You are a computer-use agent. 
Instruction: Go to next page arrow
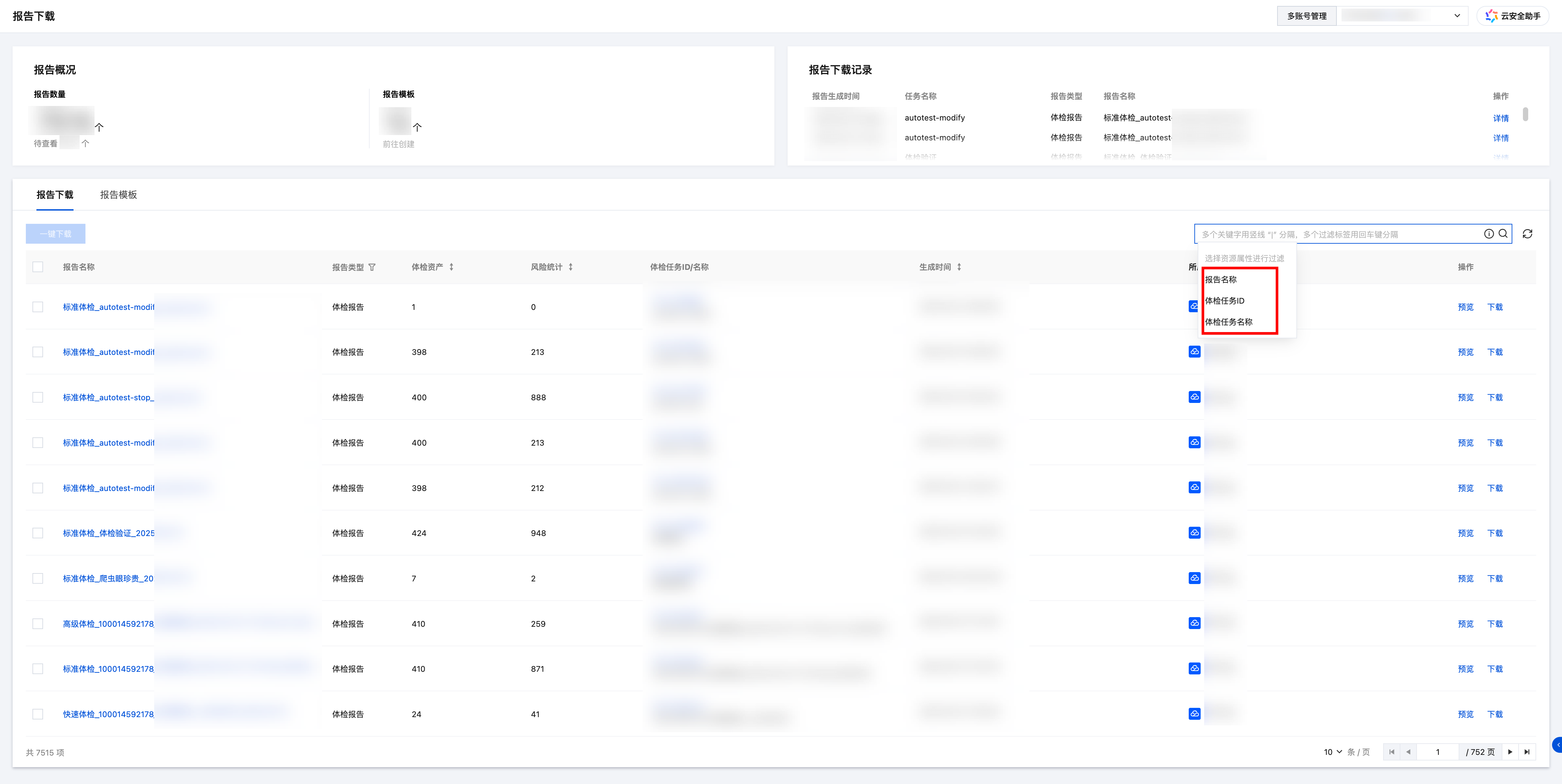1510,752
